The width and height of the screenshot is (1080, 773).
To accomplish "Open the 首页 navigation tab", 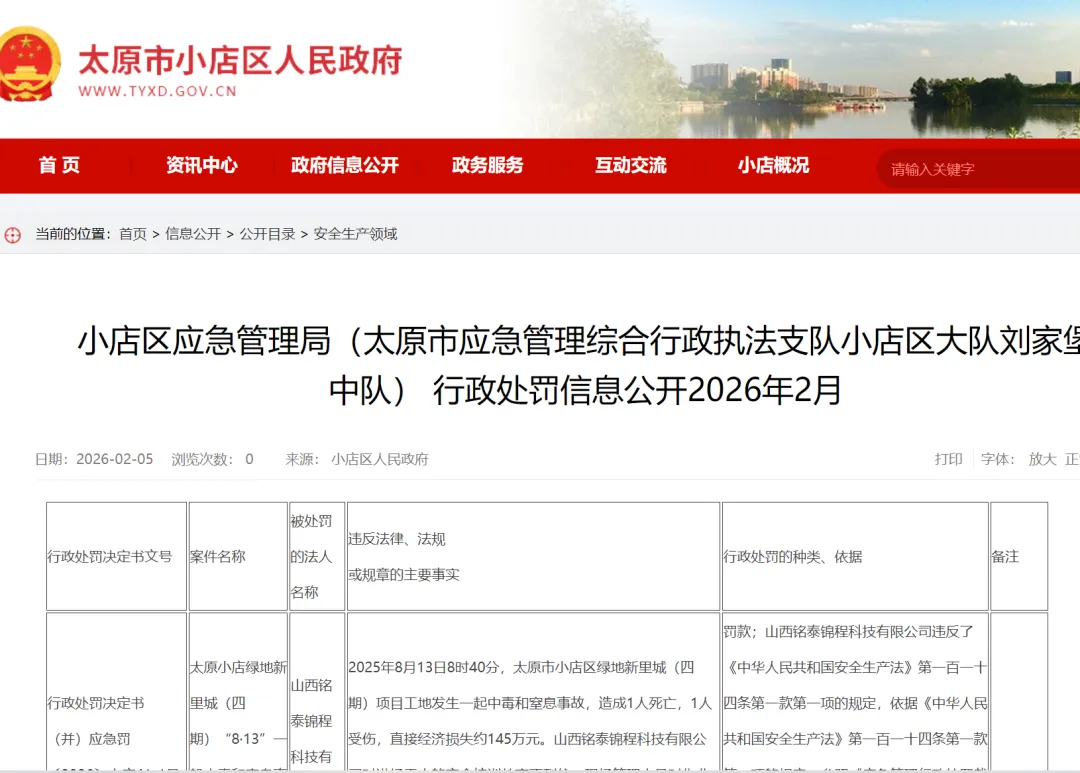I will 59,165.
